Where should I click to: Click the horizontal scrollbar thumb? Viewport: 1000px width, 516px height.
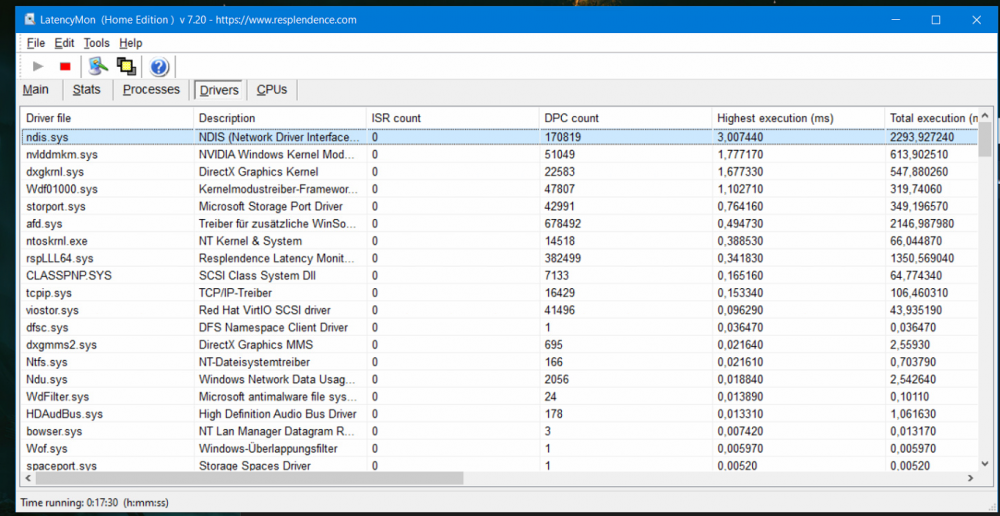[x=249, y=478]
